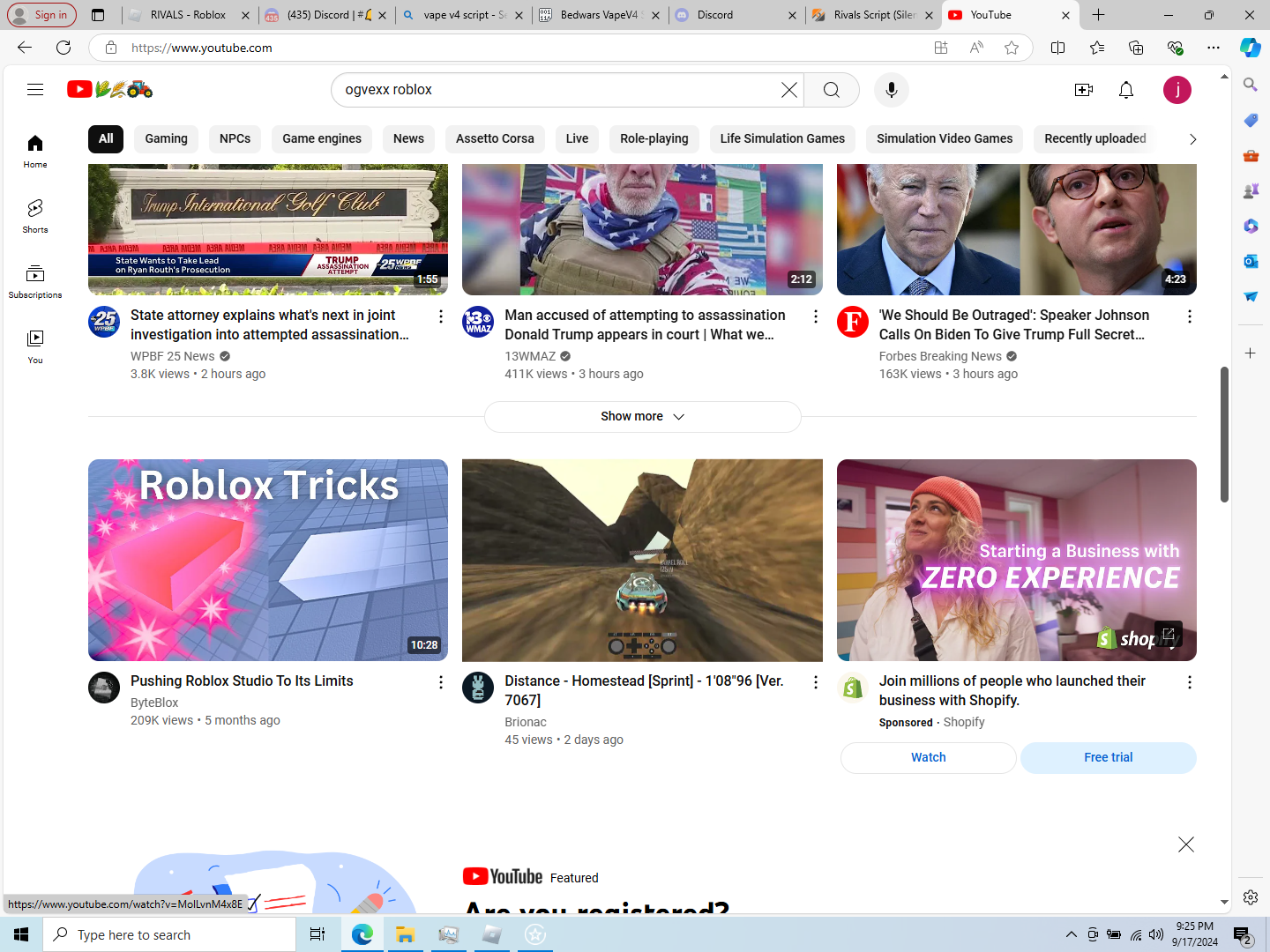Click the Sign in profile button
The height and width of the screenshot is (952, 1270).
click(41, 15)
